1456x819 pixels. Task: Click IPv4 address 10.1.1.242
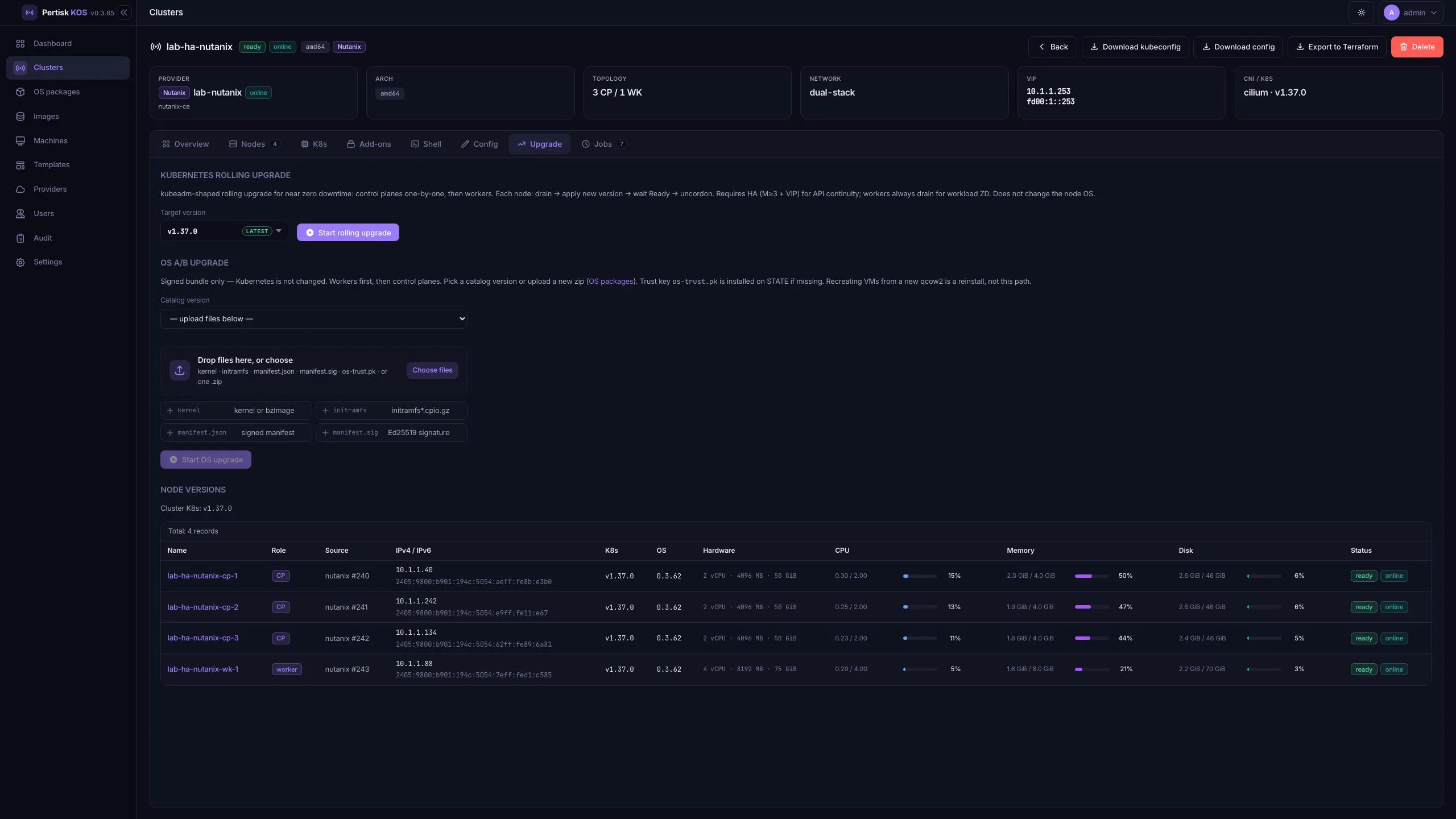point(416,601)
